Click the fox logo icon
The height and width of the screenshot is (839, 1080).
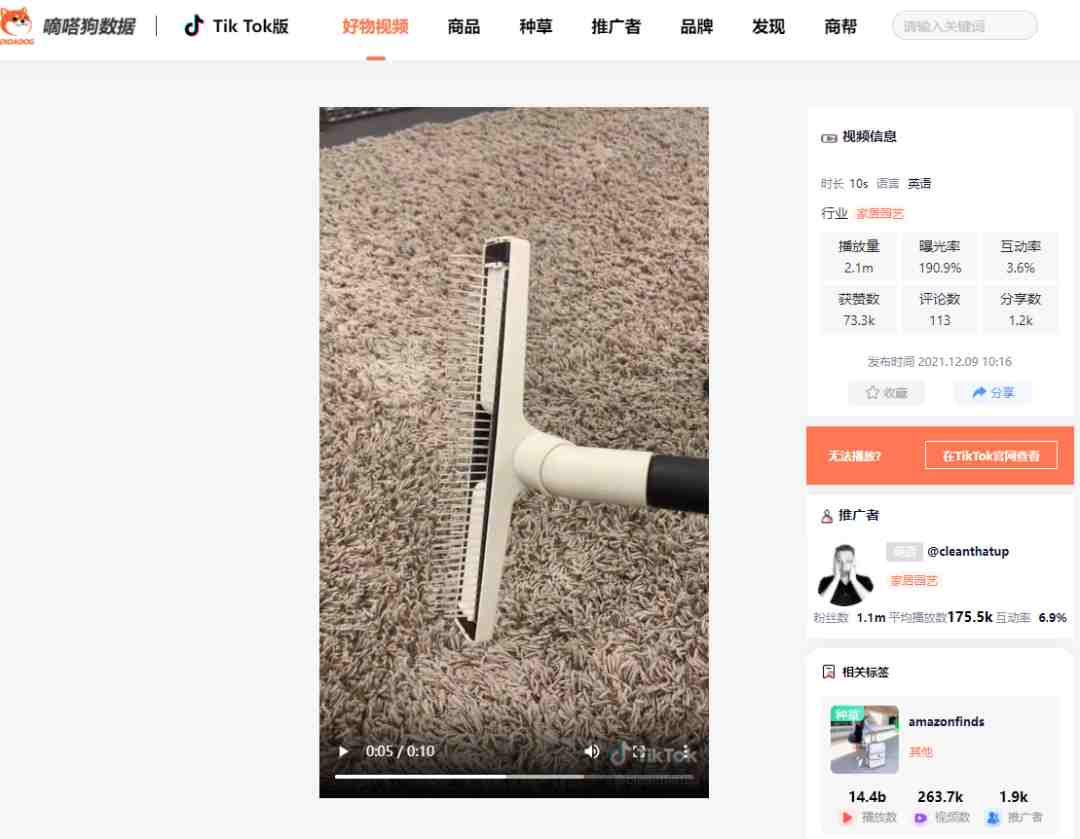pos(17,25)
